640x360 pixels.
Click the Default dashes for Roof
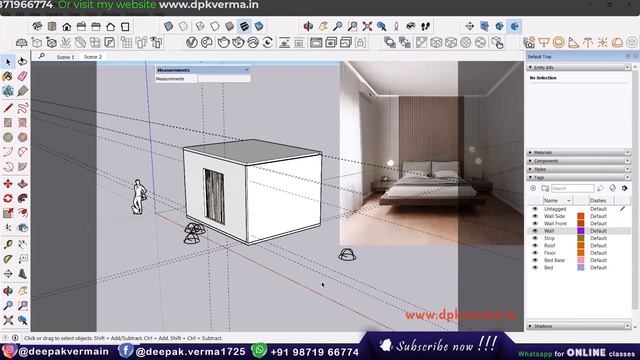(x=598, y=245)
